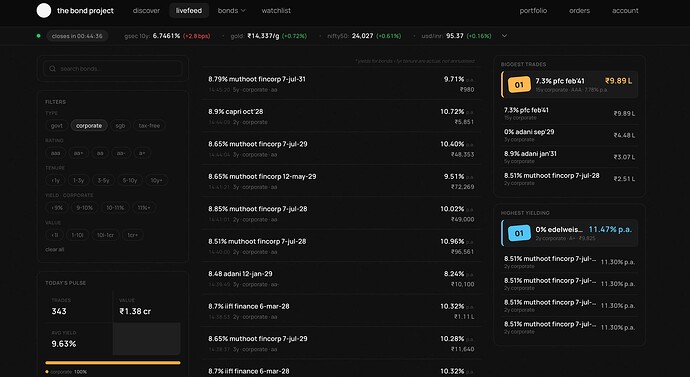
Task: Click the usd/inr 95.37 ticker
Action: click(x=456, y=36)
